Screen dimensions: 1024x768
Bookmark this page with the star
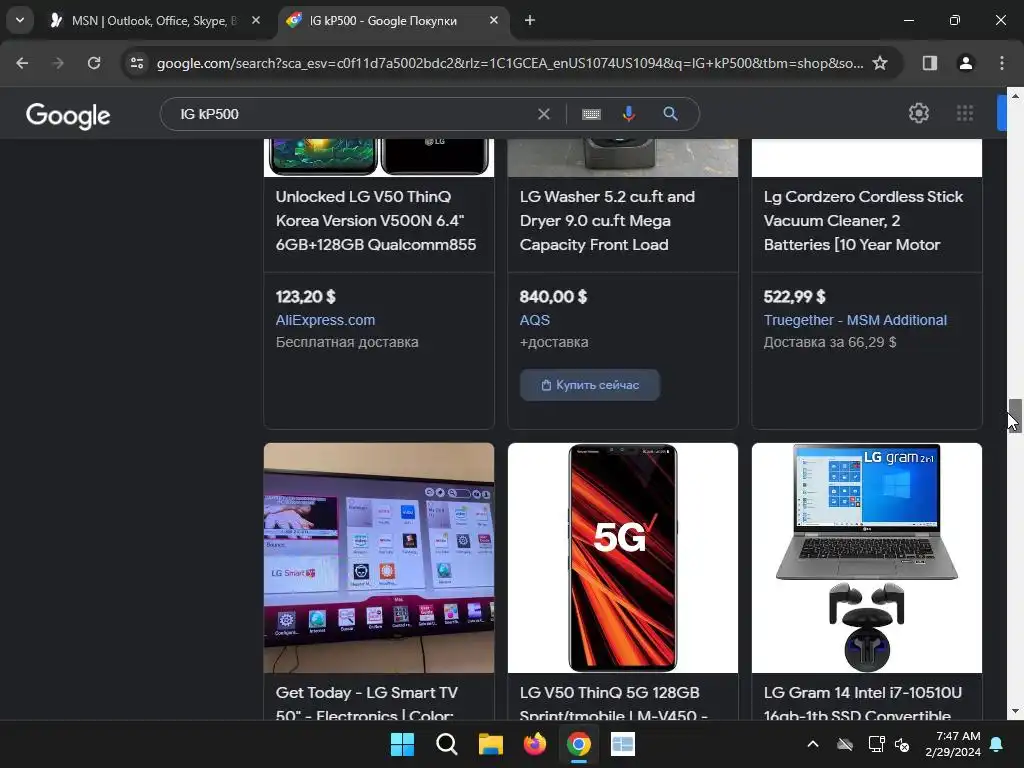(880, 63)
